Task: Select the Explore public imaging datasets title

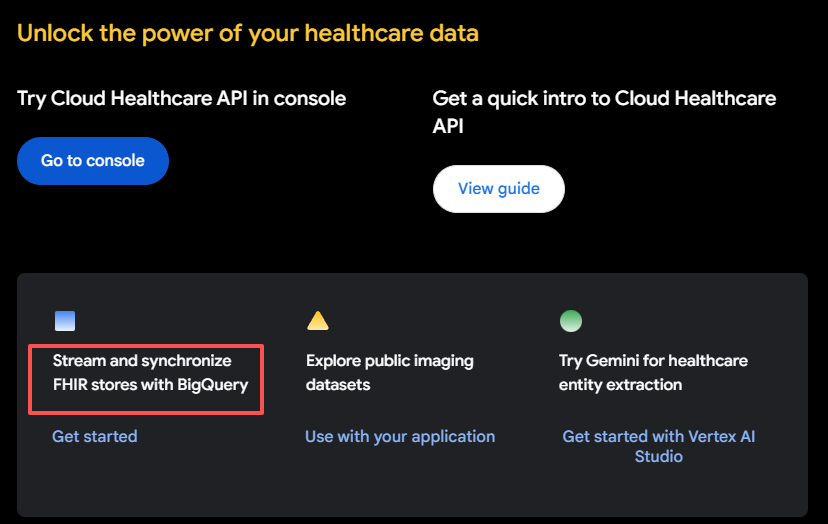Action: pos(390,372)
